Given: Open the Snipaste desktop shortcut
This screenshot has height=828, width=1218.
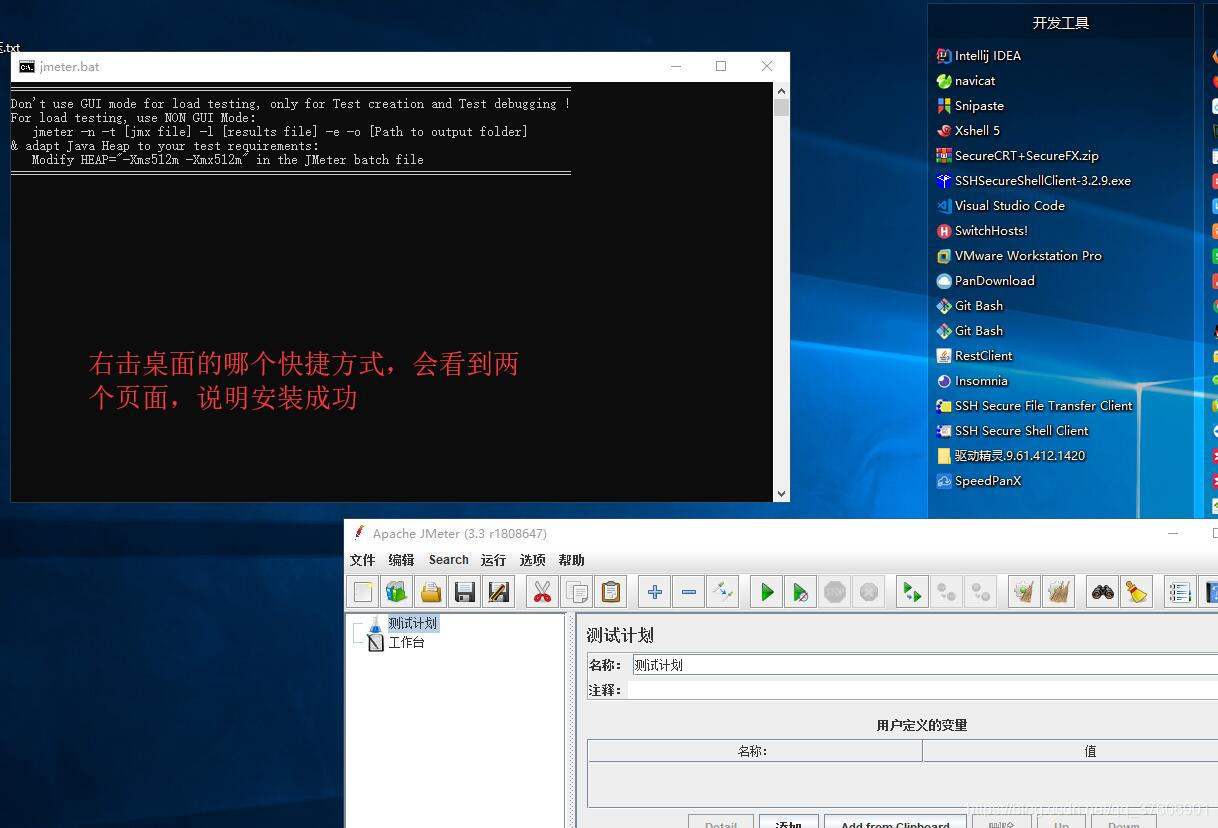Looking at the screenshot, I should tap(969, 106).
